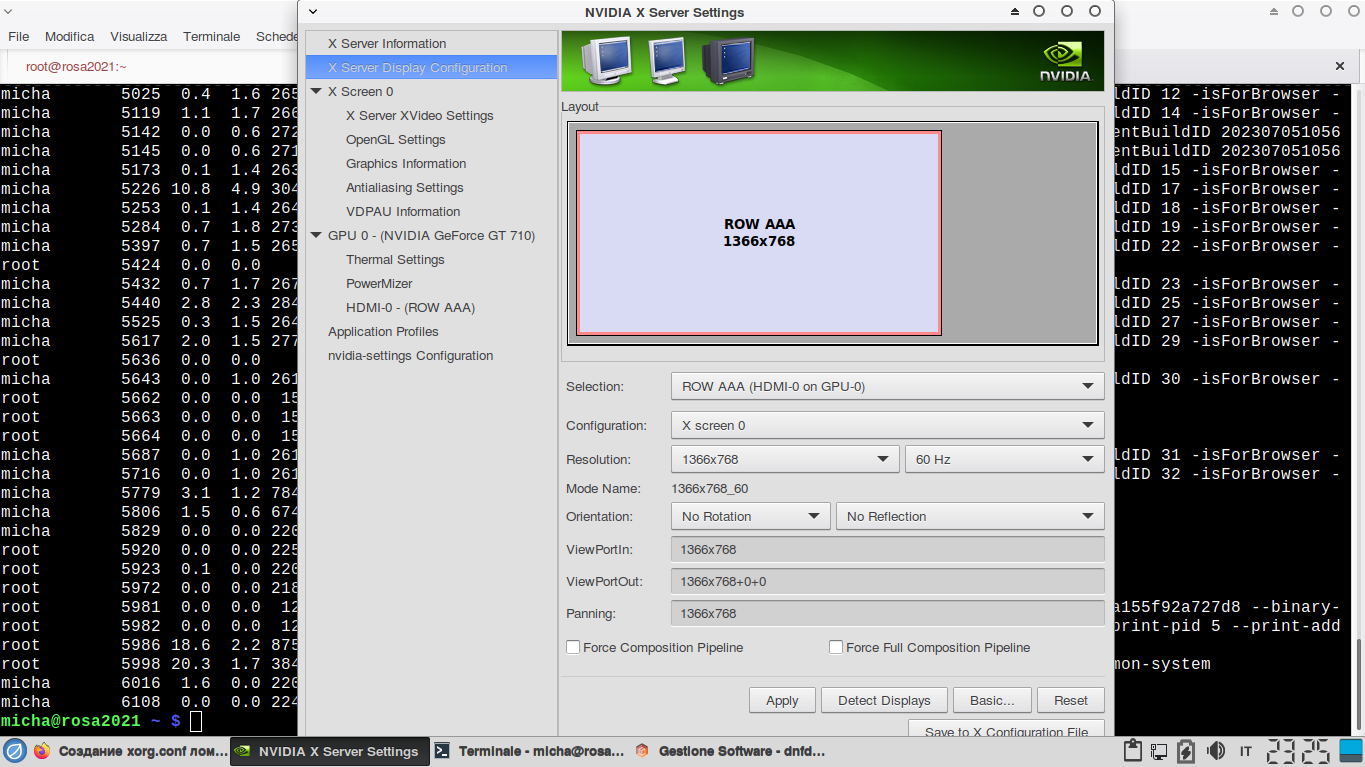Open the clipboard tray icon
Viewport: 1365px width, 767px height.
(1133, 751)
